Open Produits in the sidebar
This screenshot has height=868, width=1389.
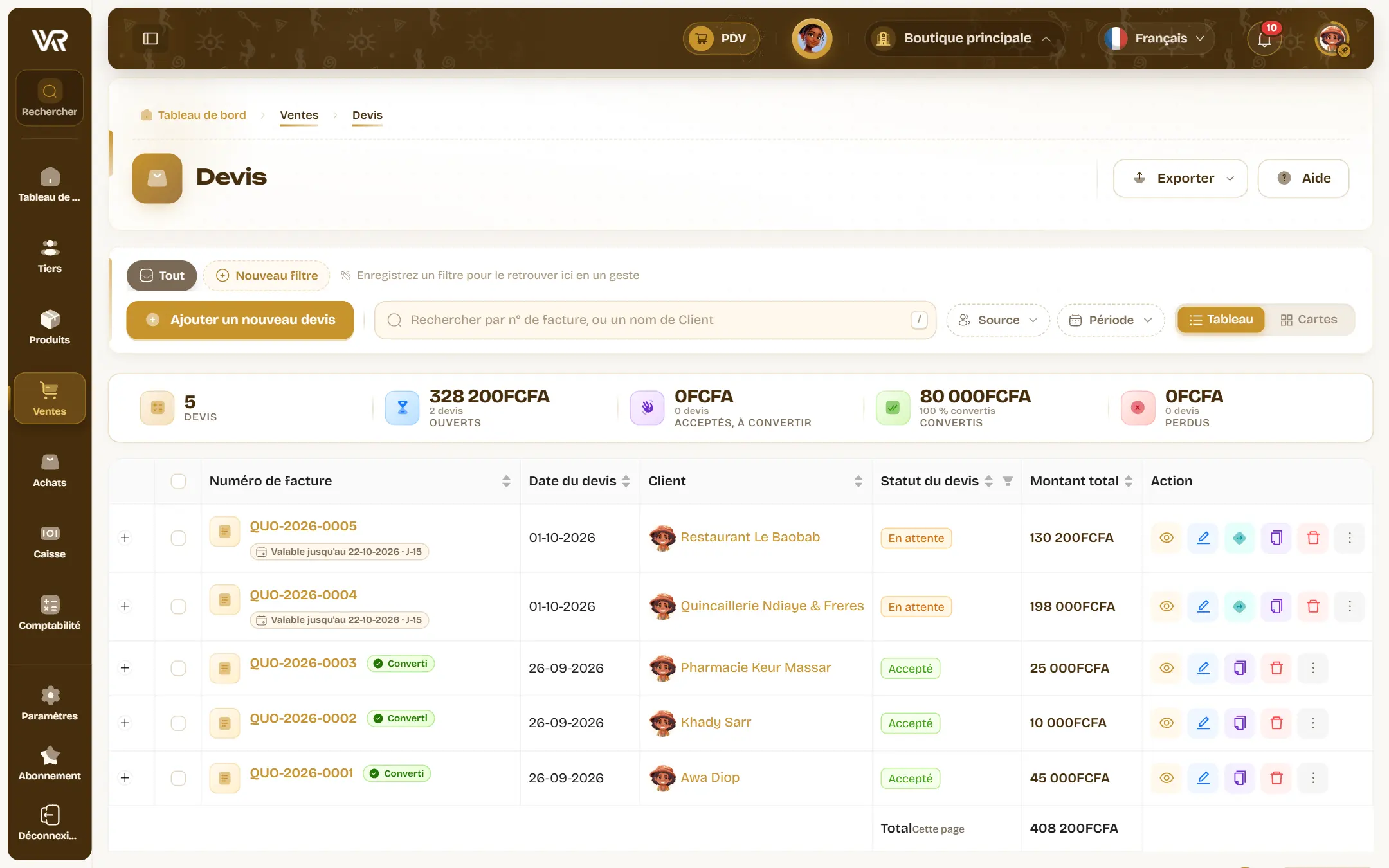pyautogui.click(x=50, y=327)
